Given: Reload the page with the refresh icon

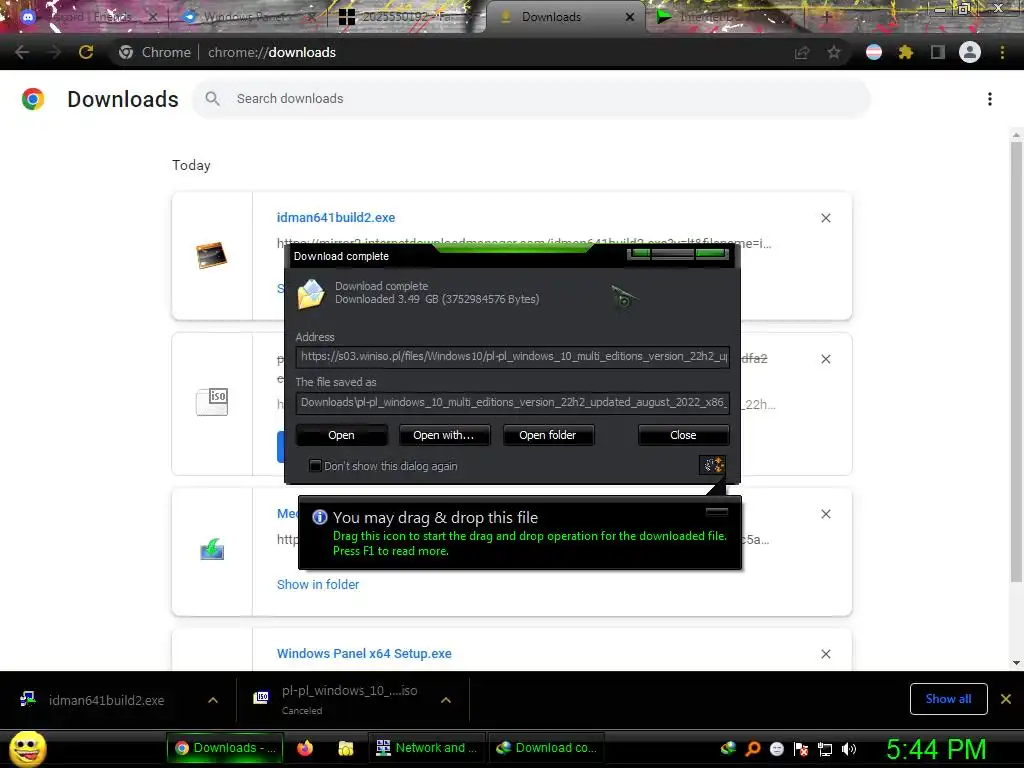Looking at the screenshot, I should tap(86, 52).
